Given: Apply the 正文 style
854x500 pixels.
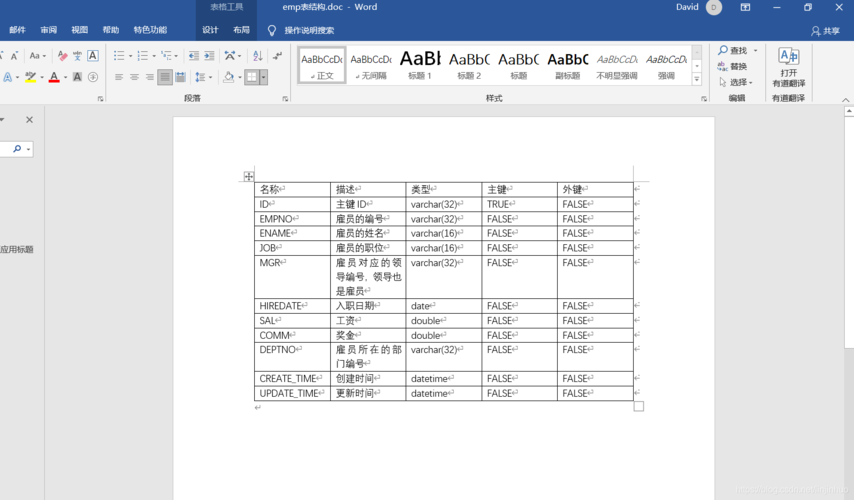Looking at the screenshot, I should (322, 65).
